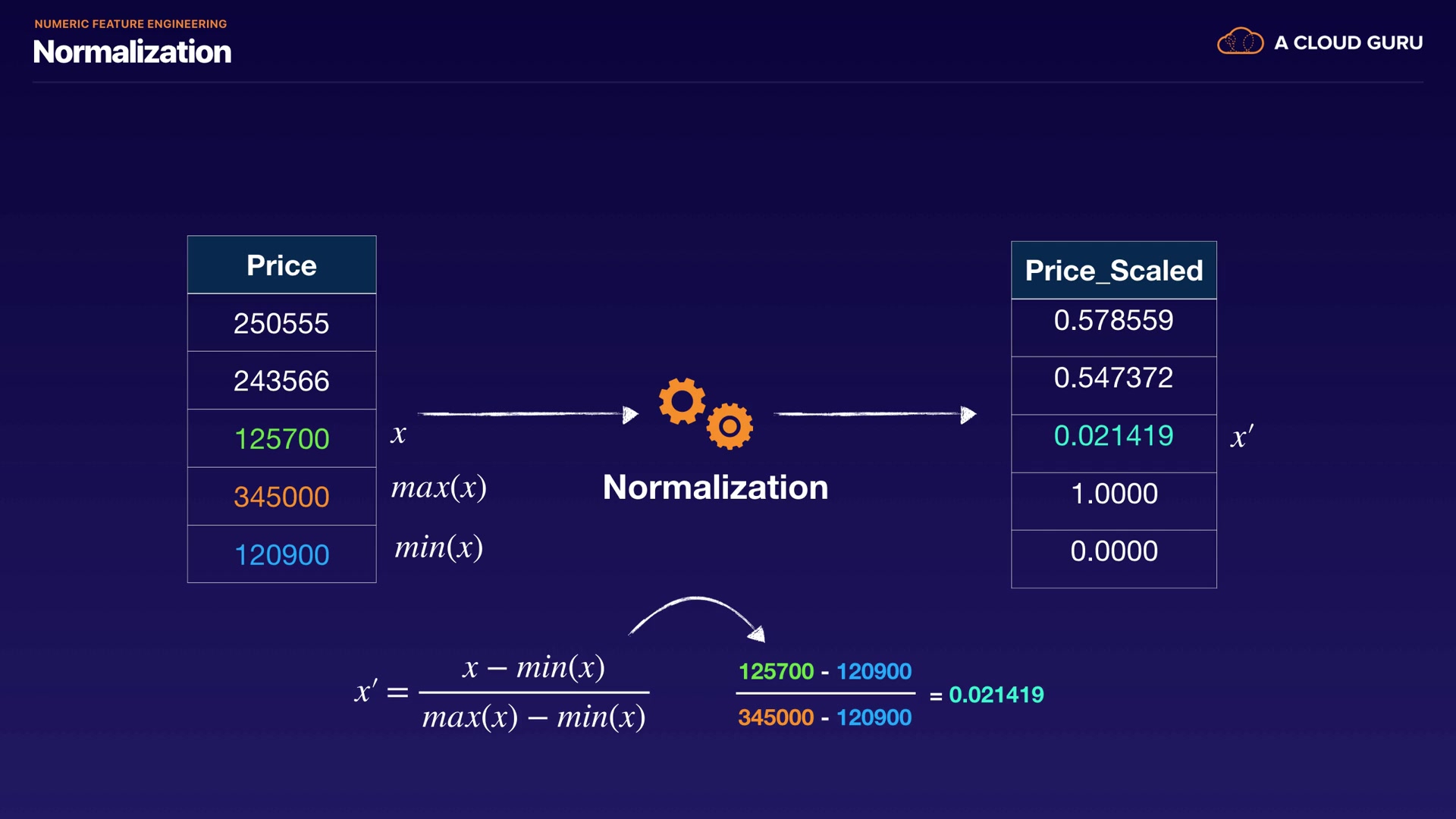The width and height of the screenshot is (1456, 819).
Task: Click the teal 0.021419 scaled cell
Action: coord(1113,436)
